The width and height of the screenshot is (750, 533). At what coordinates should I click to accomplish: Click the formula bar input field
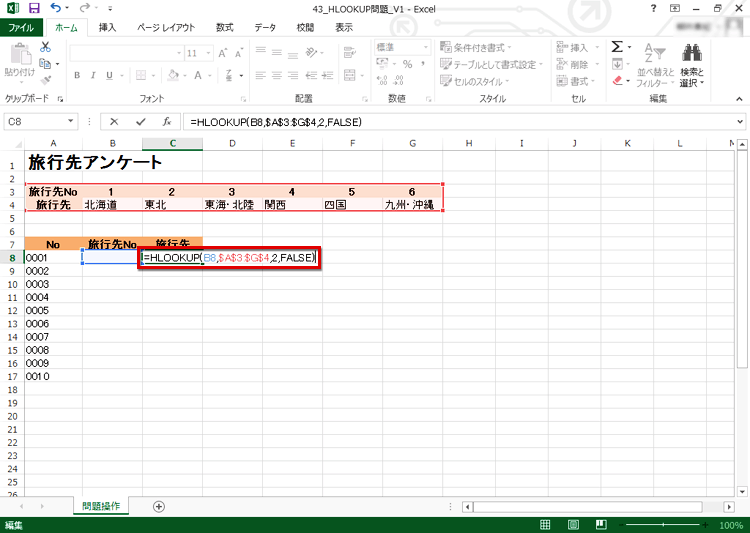pyautogui.click(x=458, y=122)
